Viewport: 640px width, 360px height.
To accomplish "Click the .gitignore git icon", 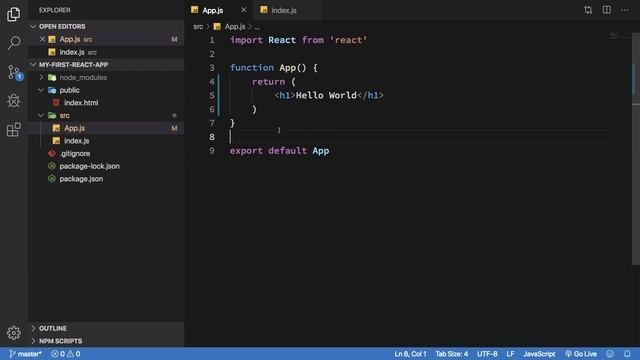I will point(52,153).
